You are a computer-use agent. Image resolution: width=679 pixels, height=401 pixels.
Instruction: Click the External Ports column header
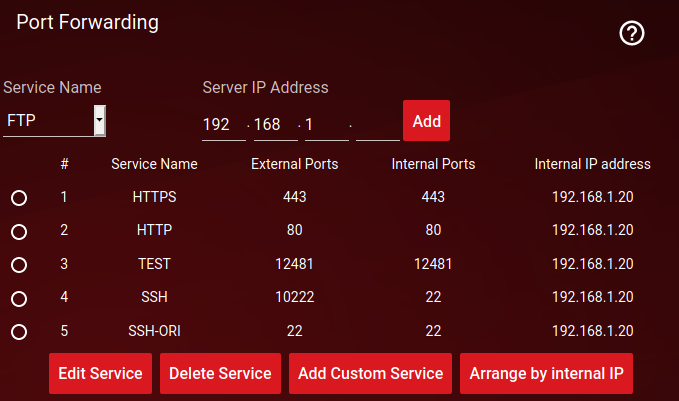[x=294, y=164]
